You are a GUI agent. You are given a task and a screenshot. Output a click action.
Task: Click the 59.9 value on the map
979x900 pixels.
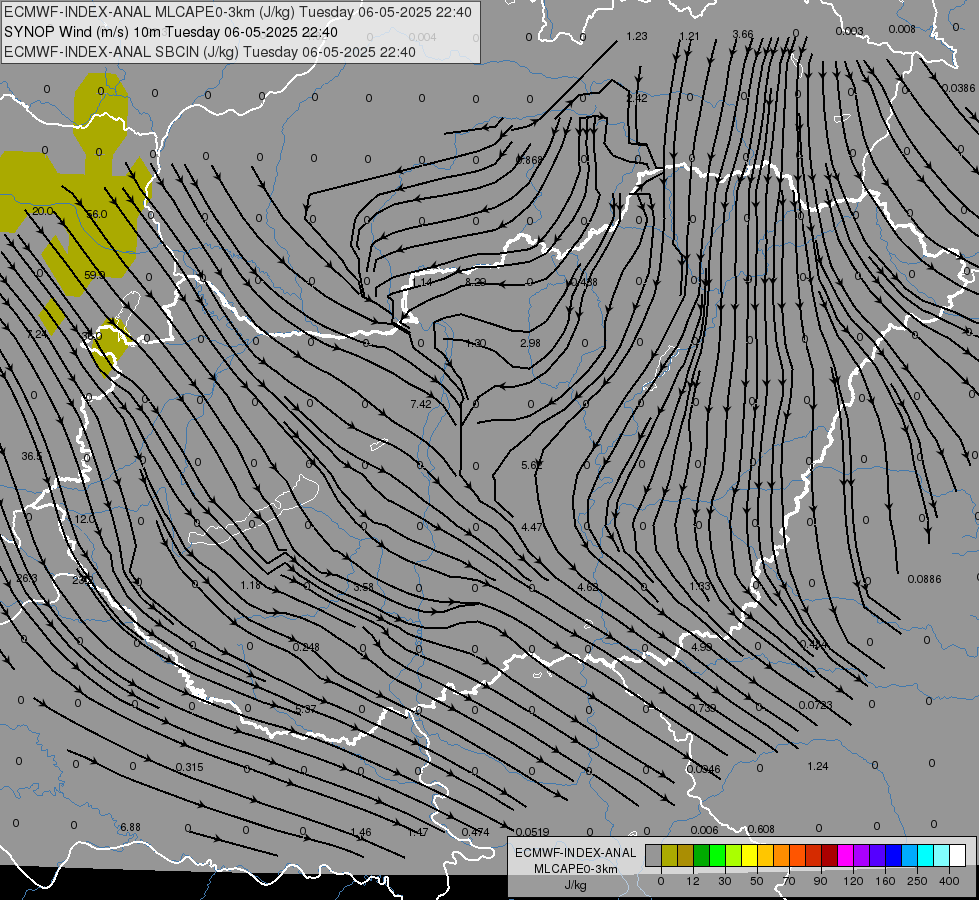point(94,275)
